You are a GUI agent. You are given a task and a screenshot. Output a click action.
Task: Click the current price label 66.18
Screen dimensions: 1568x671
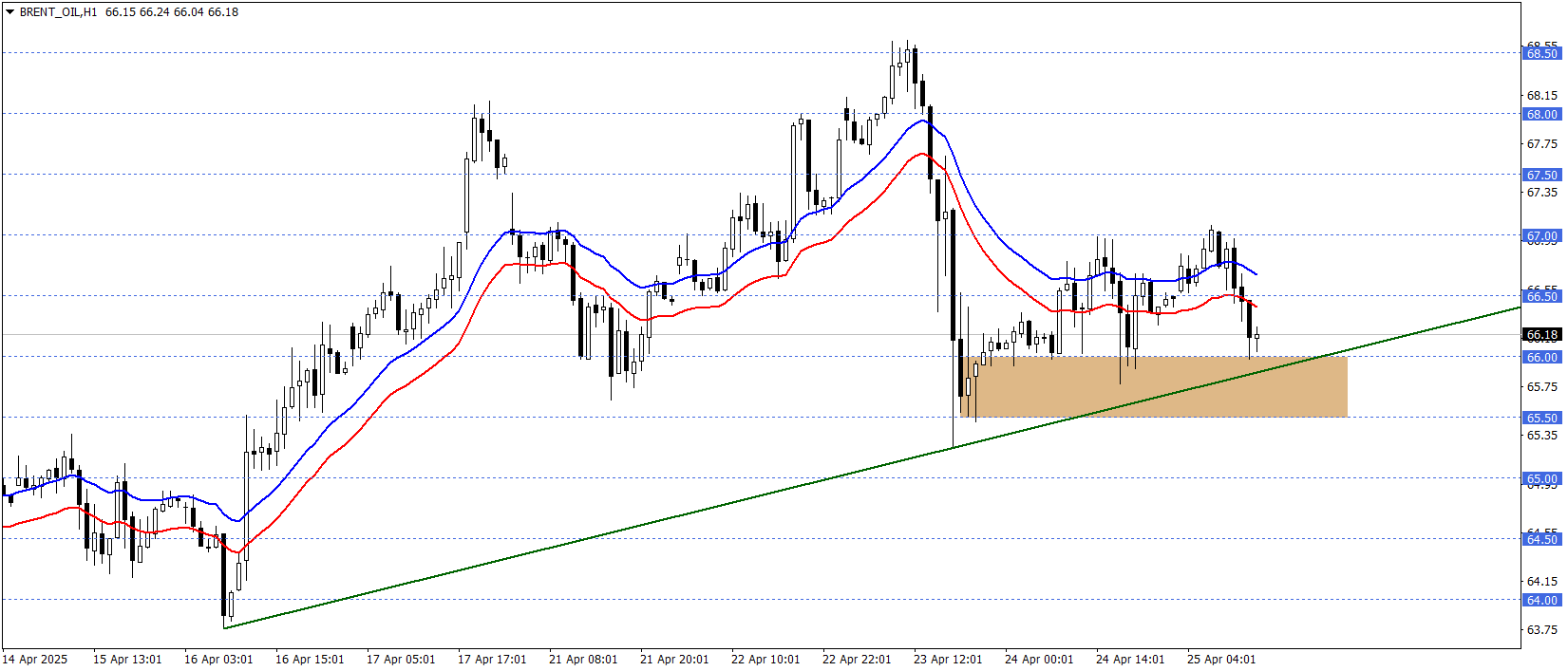tap(1541, 334)
